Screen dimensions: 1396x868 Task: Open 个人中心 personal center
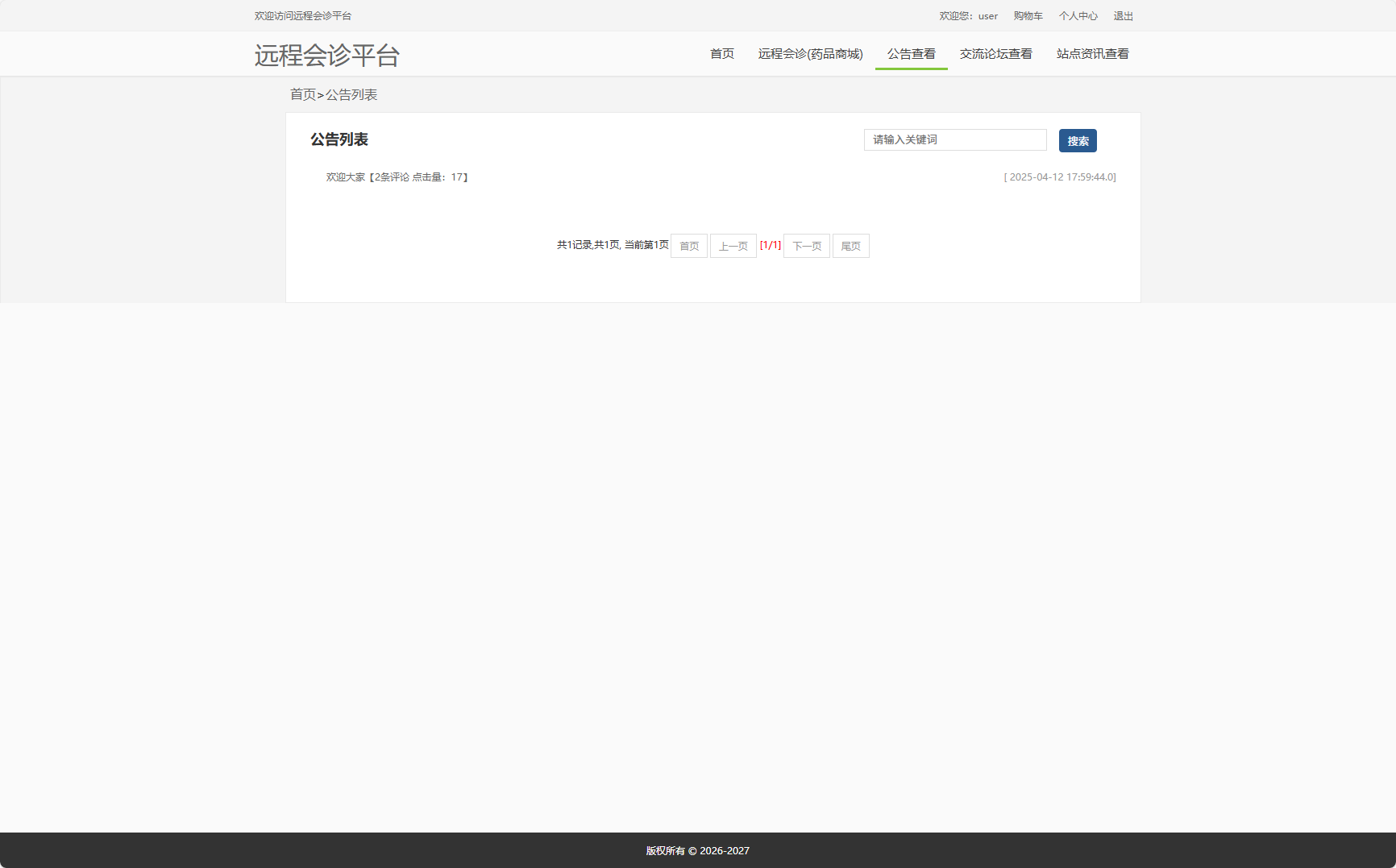1078,15
